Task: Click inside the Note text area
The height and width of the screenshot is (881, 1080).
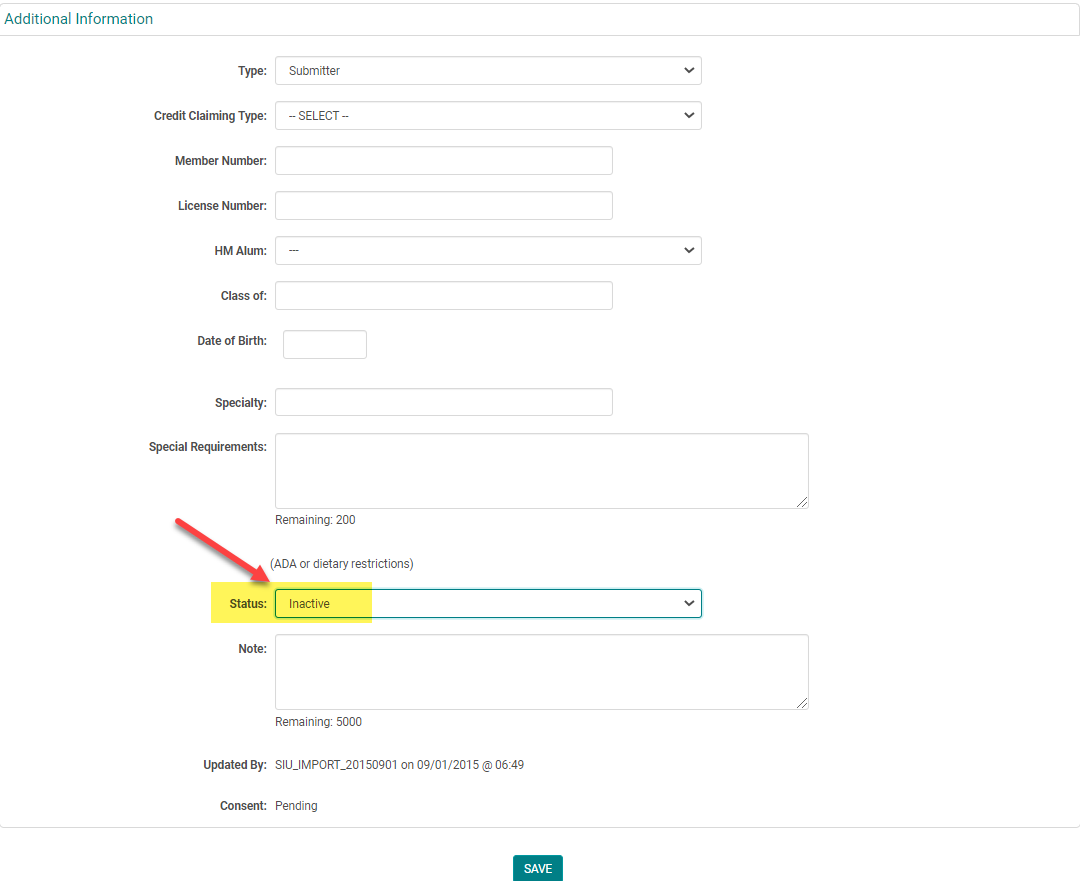Action: [x=541, y=672]
